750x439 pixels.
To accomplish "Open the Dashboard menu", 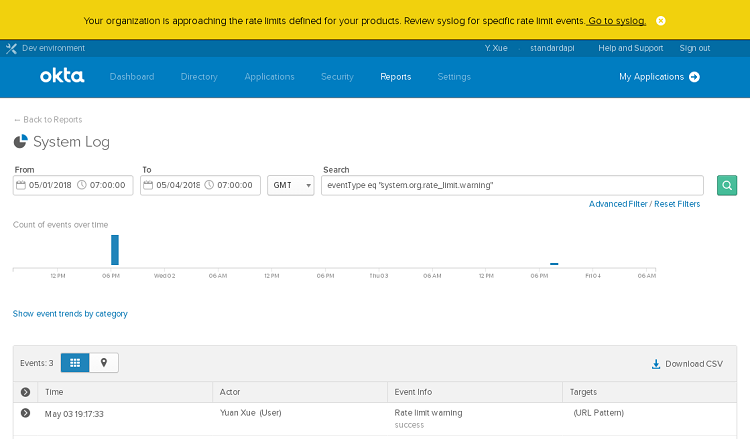I will [132, 77].
